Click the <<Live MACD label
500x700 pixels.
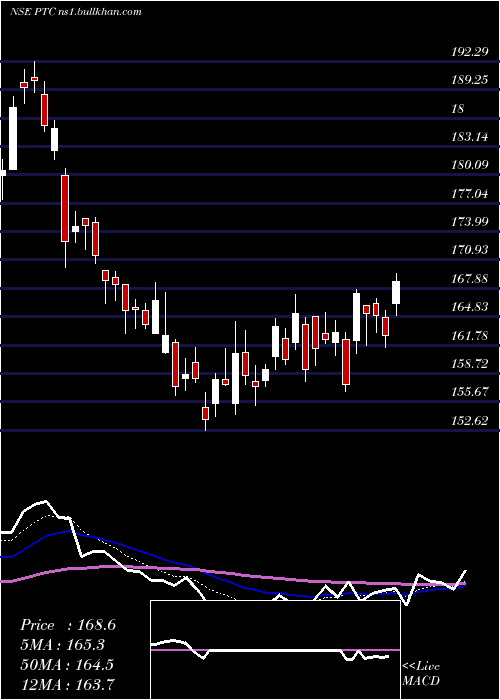pyautogui.click(x=421, y=673)
